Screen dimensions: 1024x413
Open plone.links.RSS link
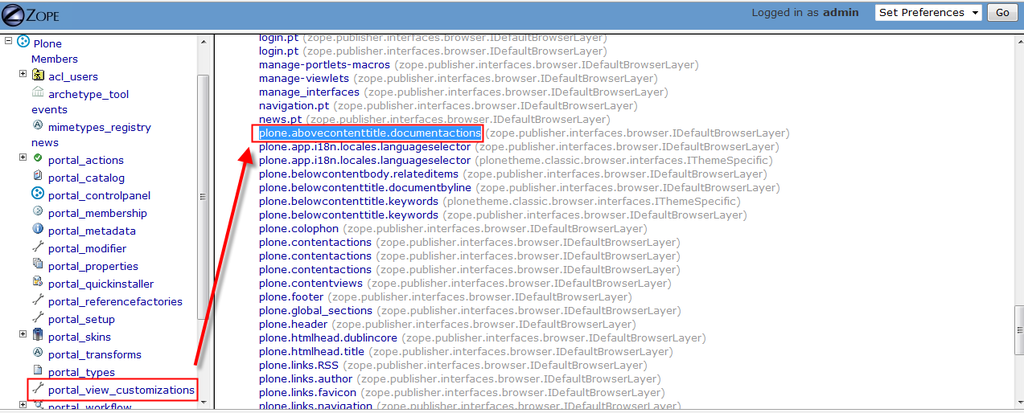point(297,366)
